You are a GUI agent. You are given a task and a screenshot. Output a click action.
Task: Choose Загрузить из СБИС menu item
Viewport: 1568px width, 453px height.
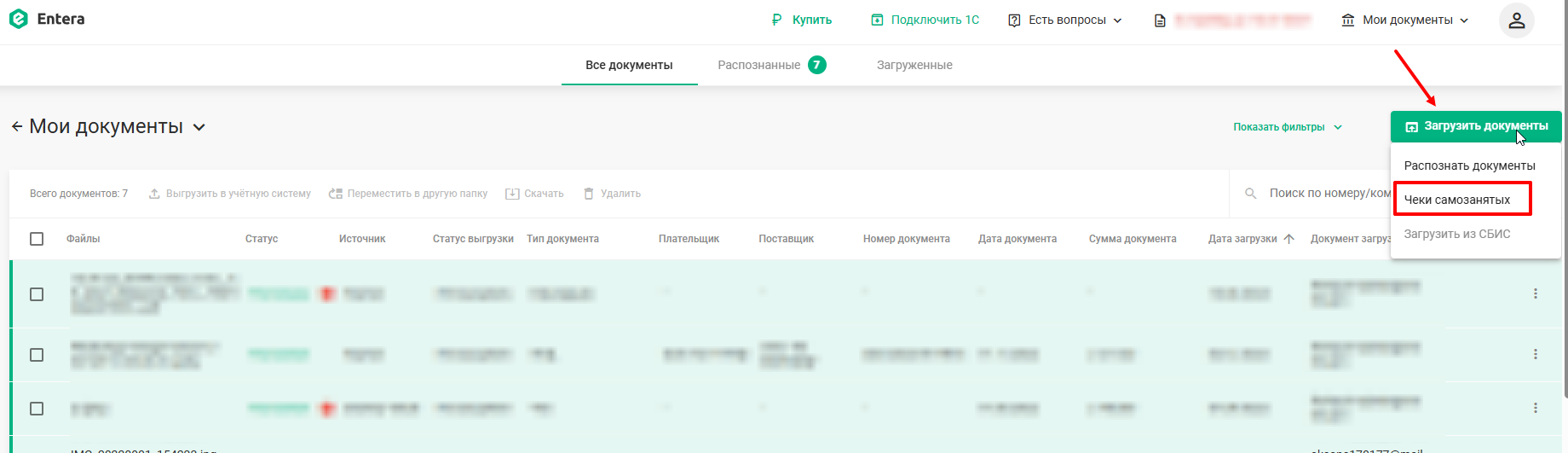click(x=1457, y=234)
